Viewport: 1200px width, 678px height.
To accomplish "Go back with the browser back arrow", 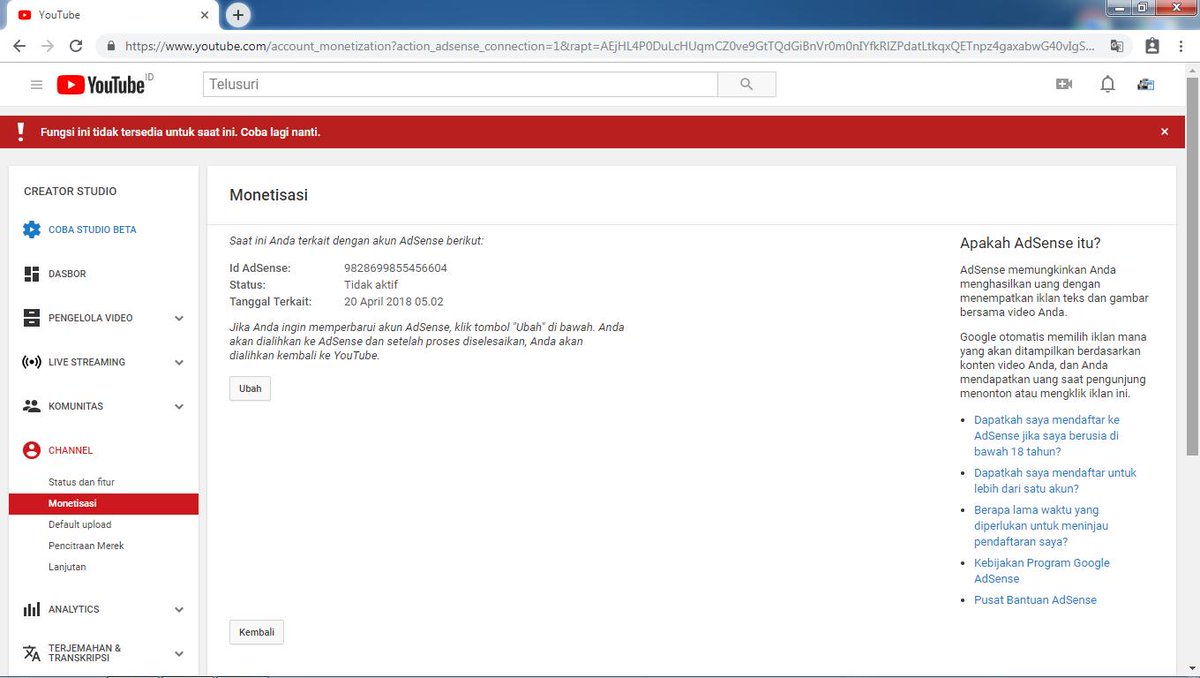I will [x=19, y=46].
